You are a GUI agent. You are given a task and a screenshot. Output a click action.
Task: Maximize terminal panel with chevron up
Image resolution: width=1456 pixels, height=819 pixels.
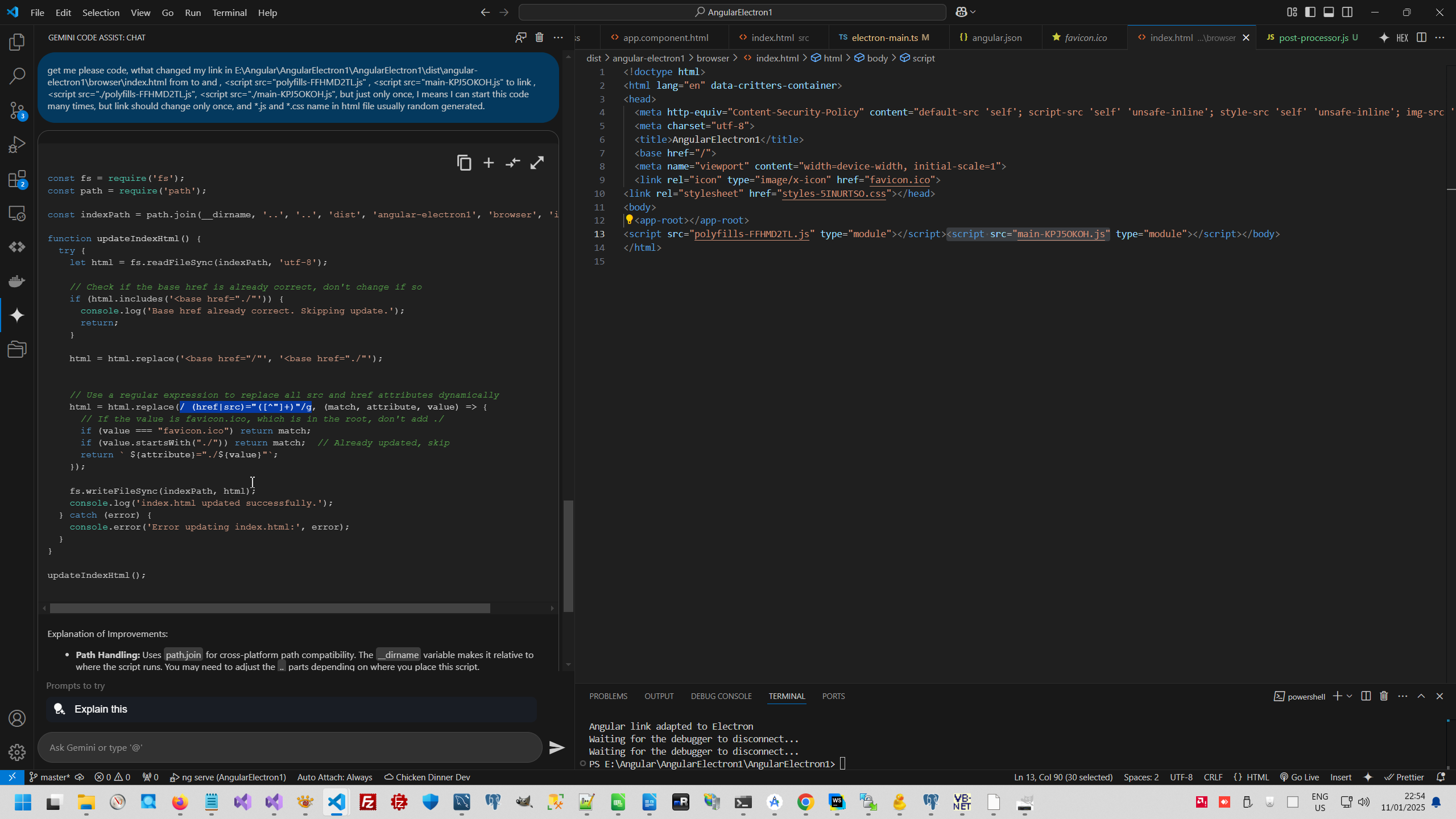[1421, 696]
